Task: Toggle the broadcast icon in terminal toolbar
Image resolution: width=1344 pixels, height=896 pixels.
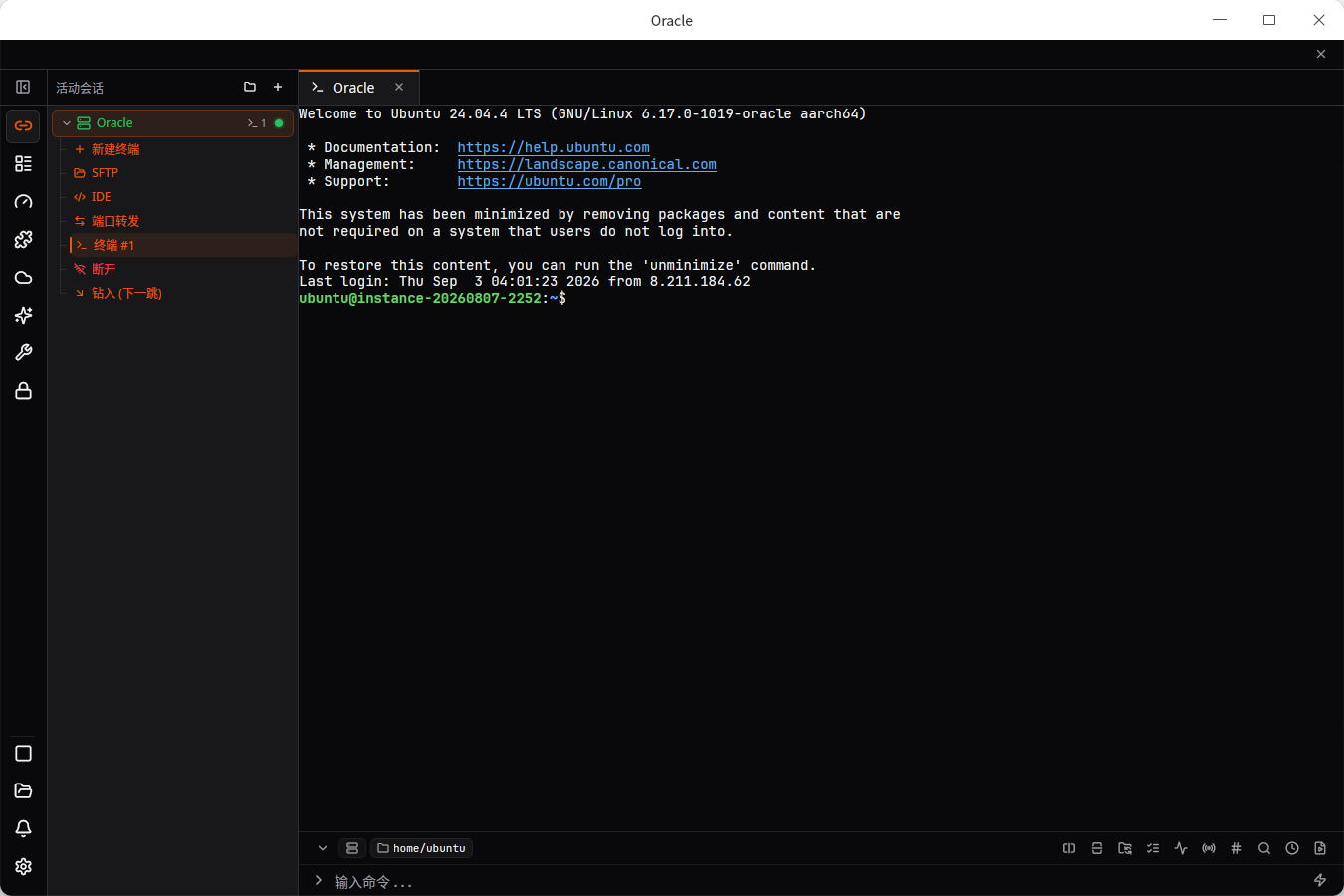Action: [1209, 848]
